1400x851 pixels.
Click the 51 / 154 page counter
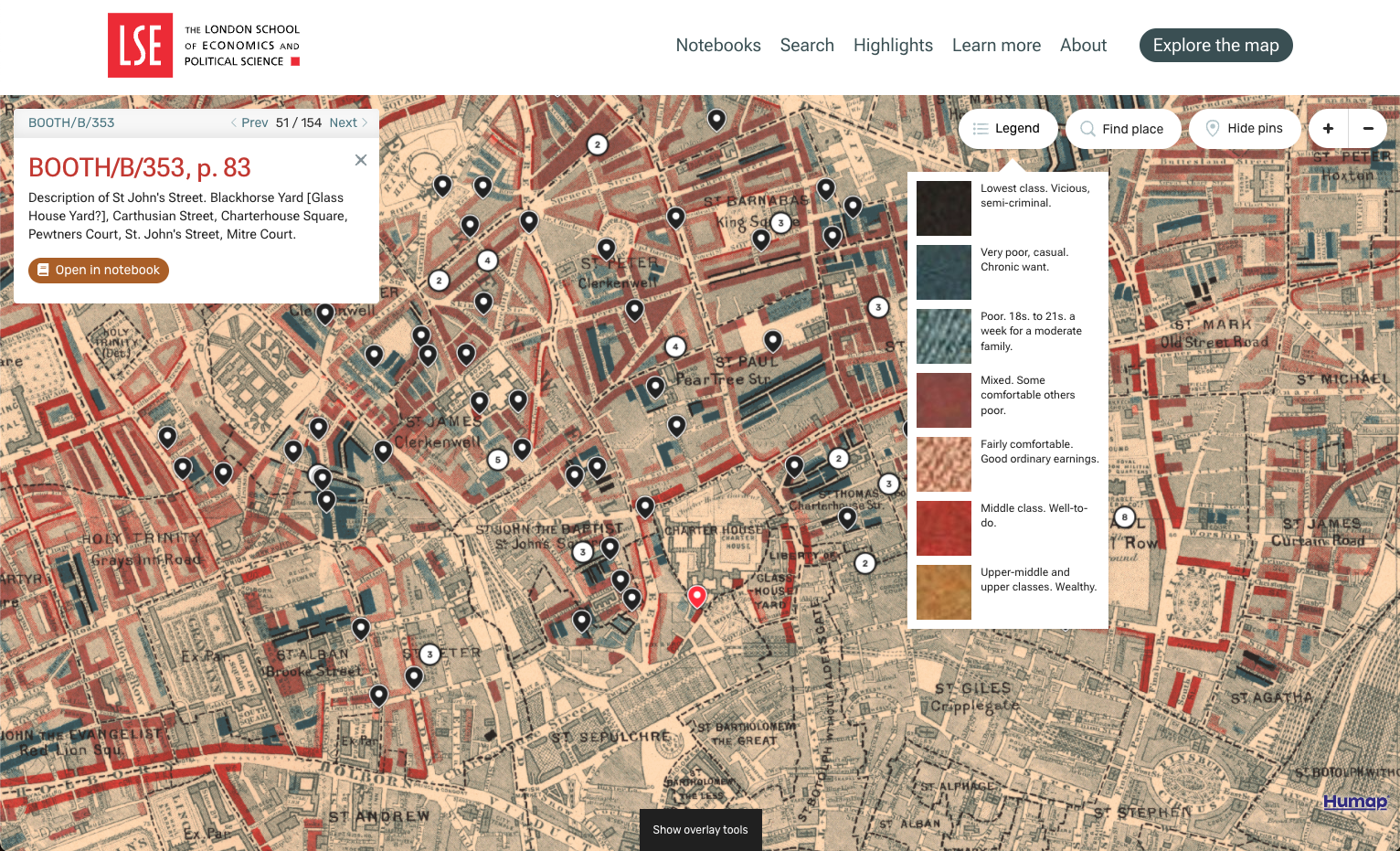point(299,122)
